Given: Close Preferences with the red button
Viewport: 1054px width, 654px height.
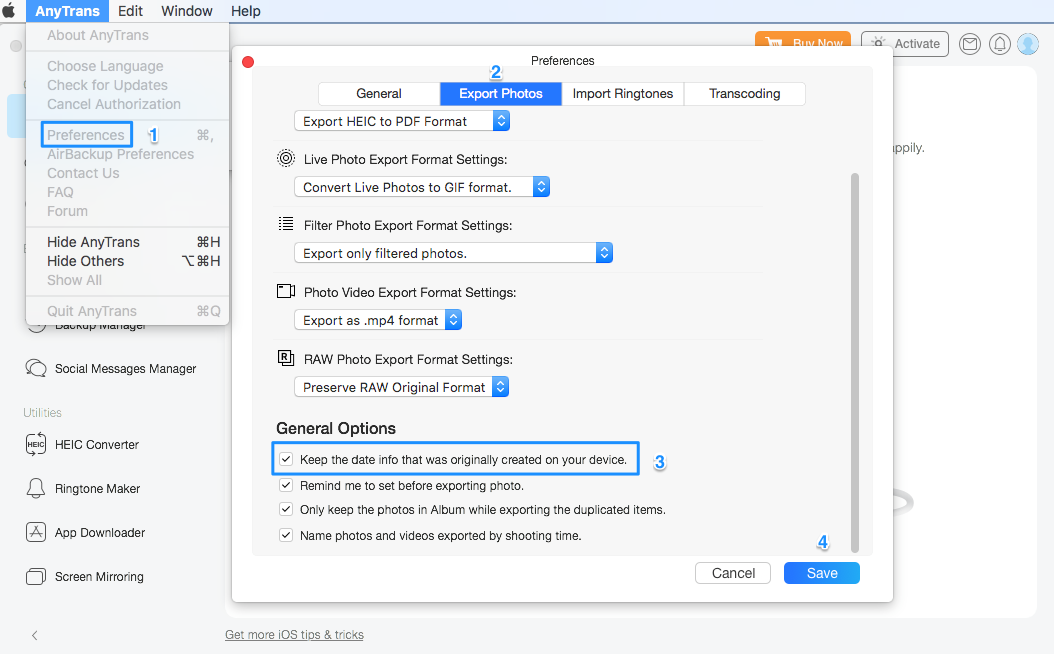Looking at the screenshot, I should (248, 62).
